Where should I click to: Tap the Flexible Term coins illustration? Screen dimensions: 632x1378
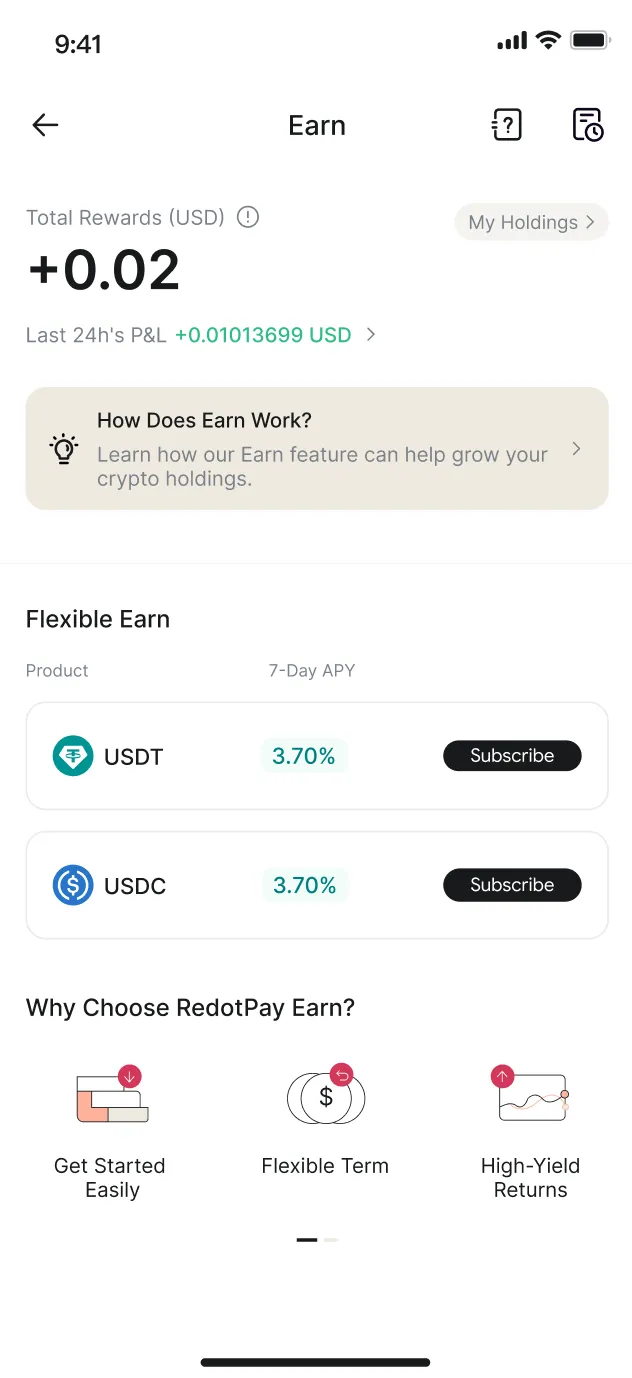click(x=325, y=1095)
